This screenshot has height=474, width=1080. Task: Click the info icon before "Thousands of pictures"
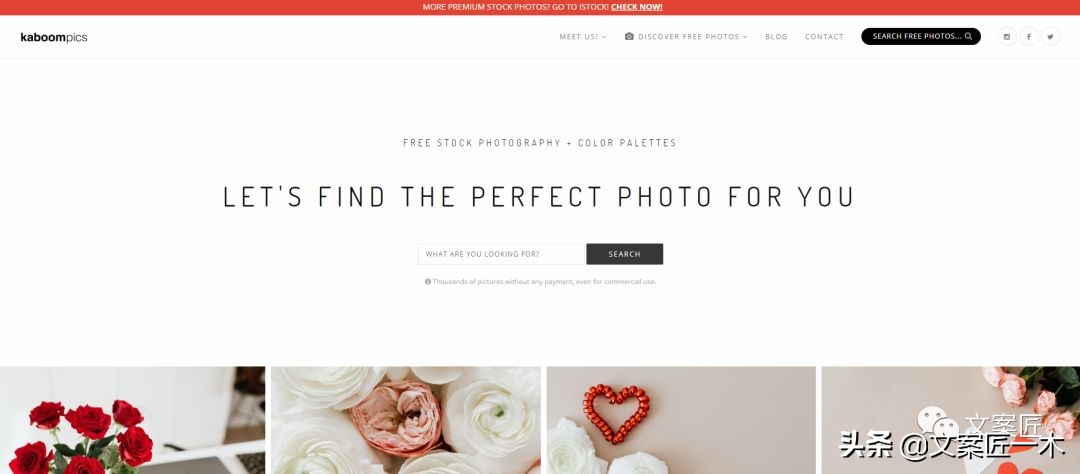tap(428, 282)
